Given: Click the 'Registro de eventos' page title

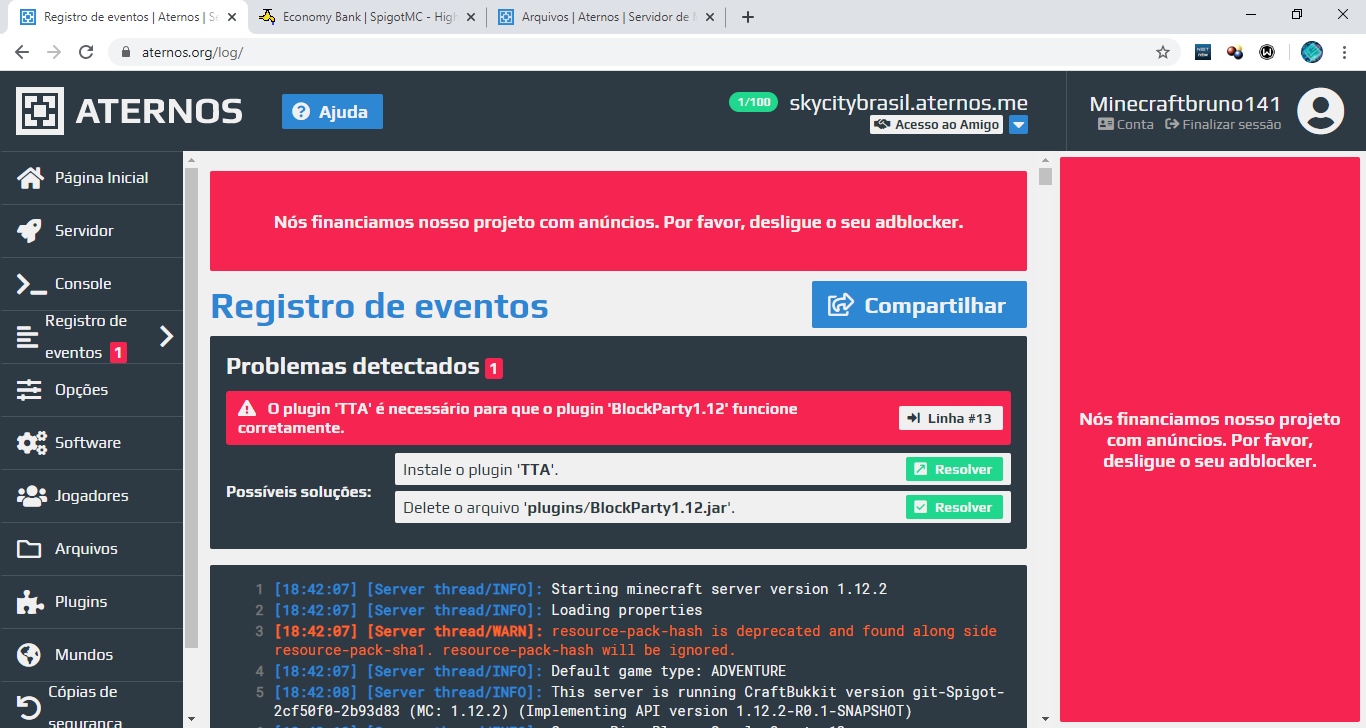Looking at the screenshot, I should coord(380,305).
